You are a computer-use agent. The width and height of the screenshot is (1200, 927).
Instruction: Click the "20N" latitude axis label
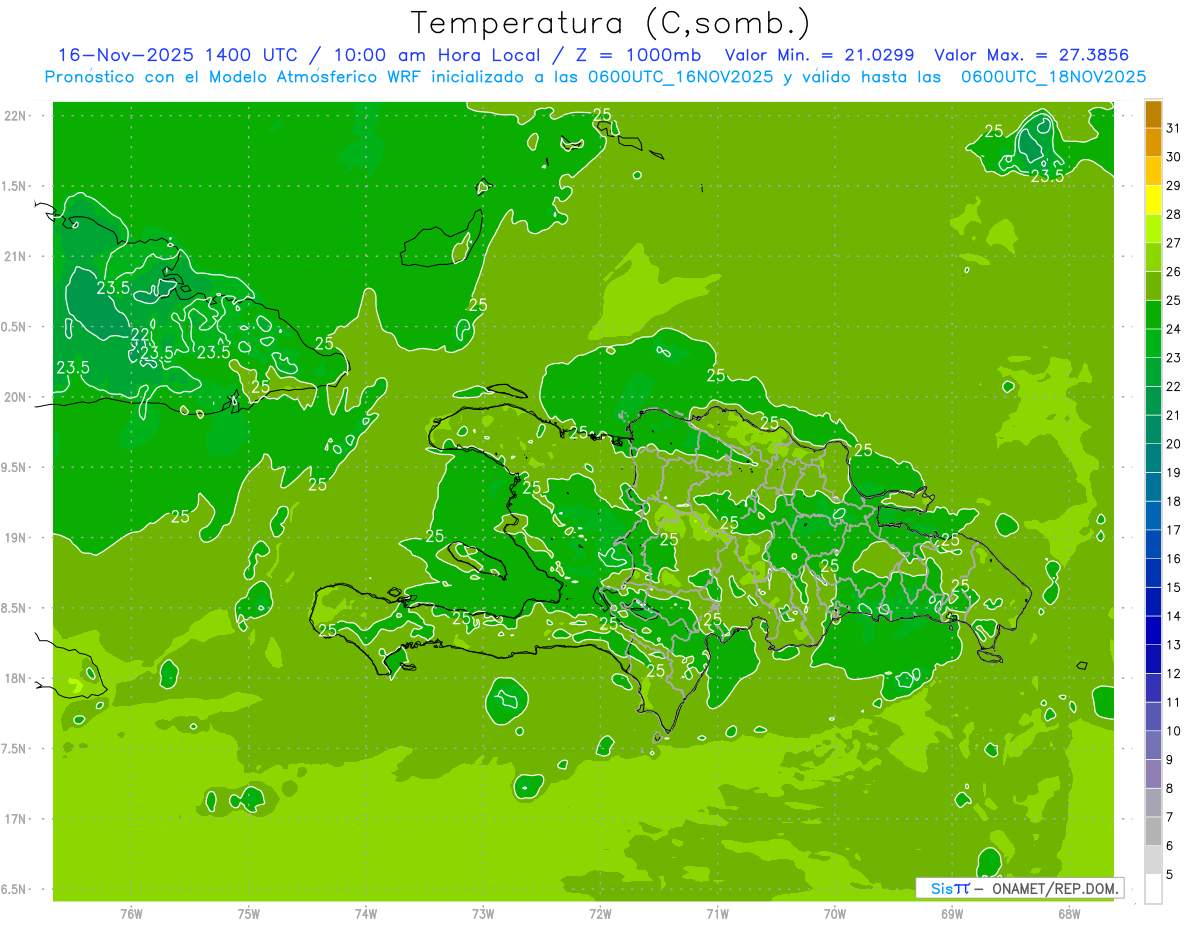pyautogui.click(x=17, y=398)
